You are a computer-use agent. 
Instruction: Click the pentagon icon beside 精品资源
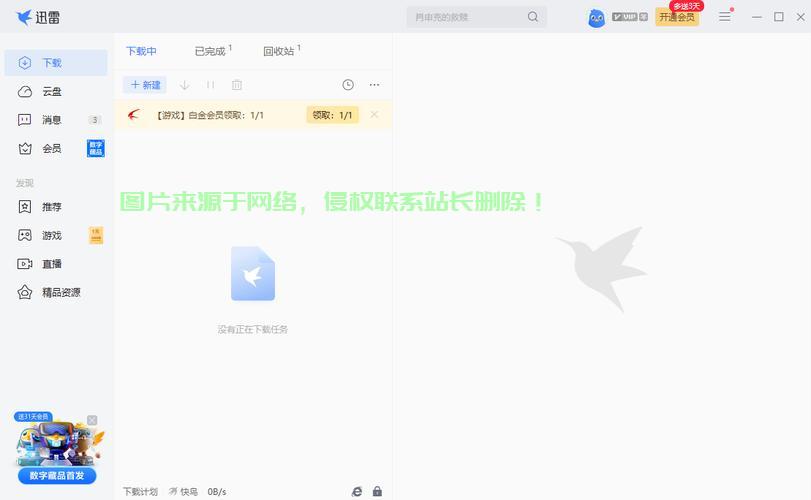coord(25,292)
